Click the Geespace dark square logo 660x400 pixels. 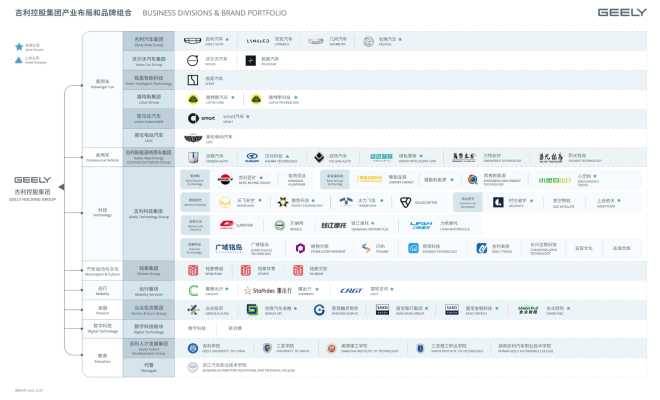click(498, 203)
